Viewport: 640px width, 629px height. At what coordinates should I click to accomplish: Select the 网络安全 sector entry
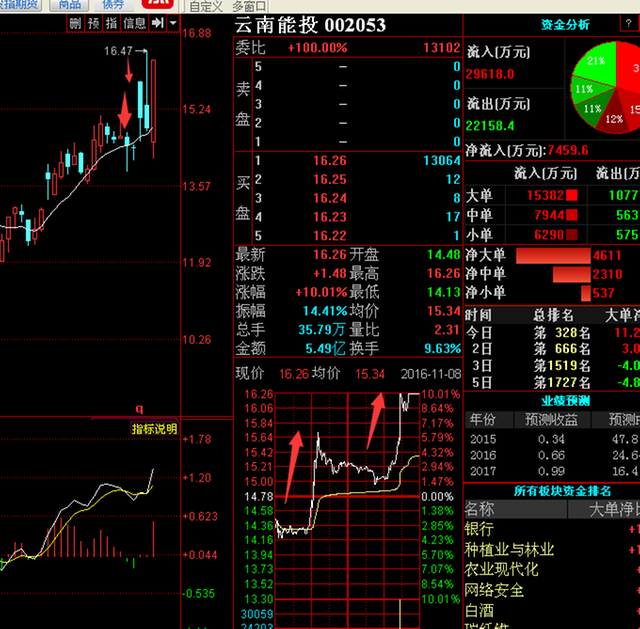point(494,590)
